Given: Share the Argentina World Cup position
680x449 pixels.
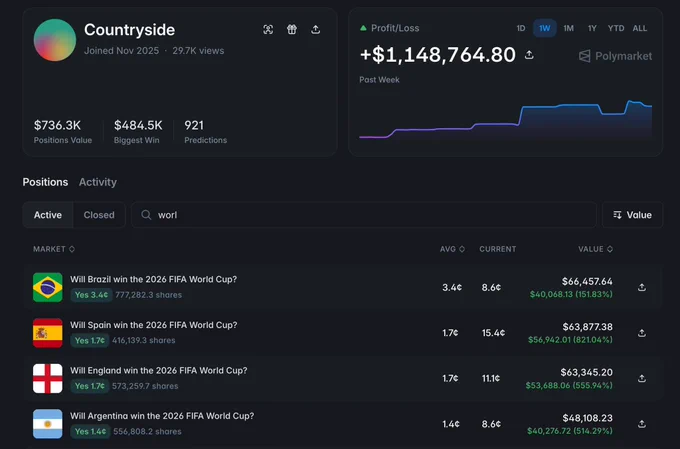Looking at the screenshot, I should pyautogui.click(x=642, y=424).
